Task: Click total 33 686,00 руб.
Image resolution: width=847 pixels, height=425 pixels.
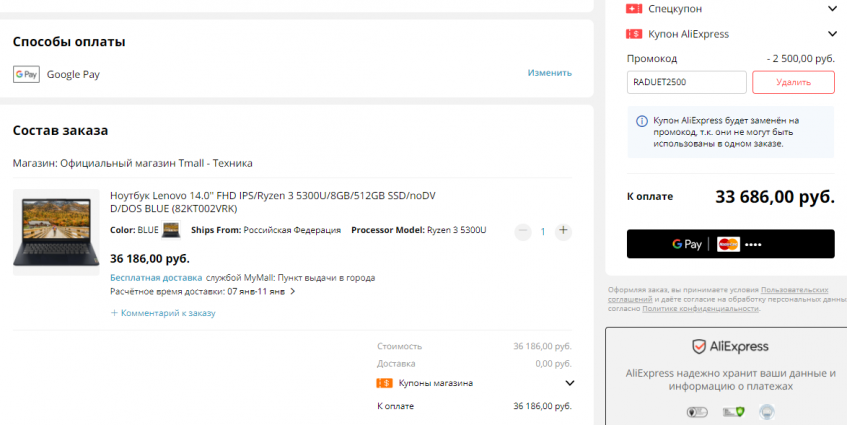Action: tap(775, 197)
